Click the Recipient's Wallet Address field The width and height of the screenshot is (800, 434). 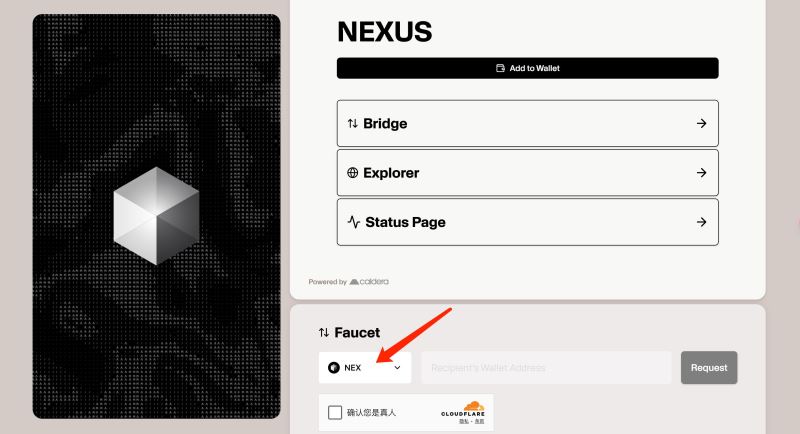[546, 368]
